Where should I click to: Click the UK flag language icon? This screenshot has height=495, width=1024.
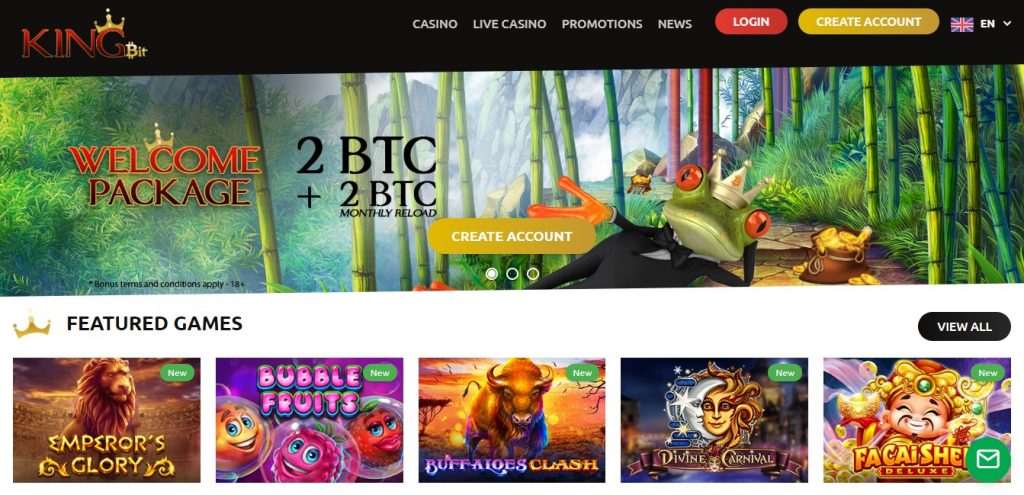click(961, 24)
